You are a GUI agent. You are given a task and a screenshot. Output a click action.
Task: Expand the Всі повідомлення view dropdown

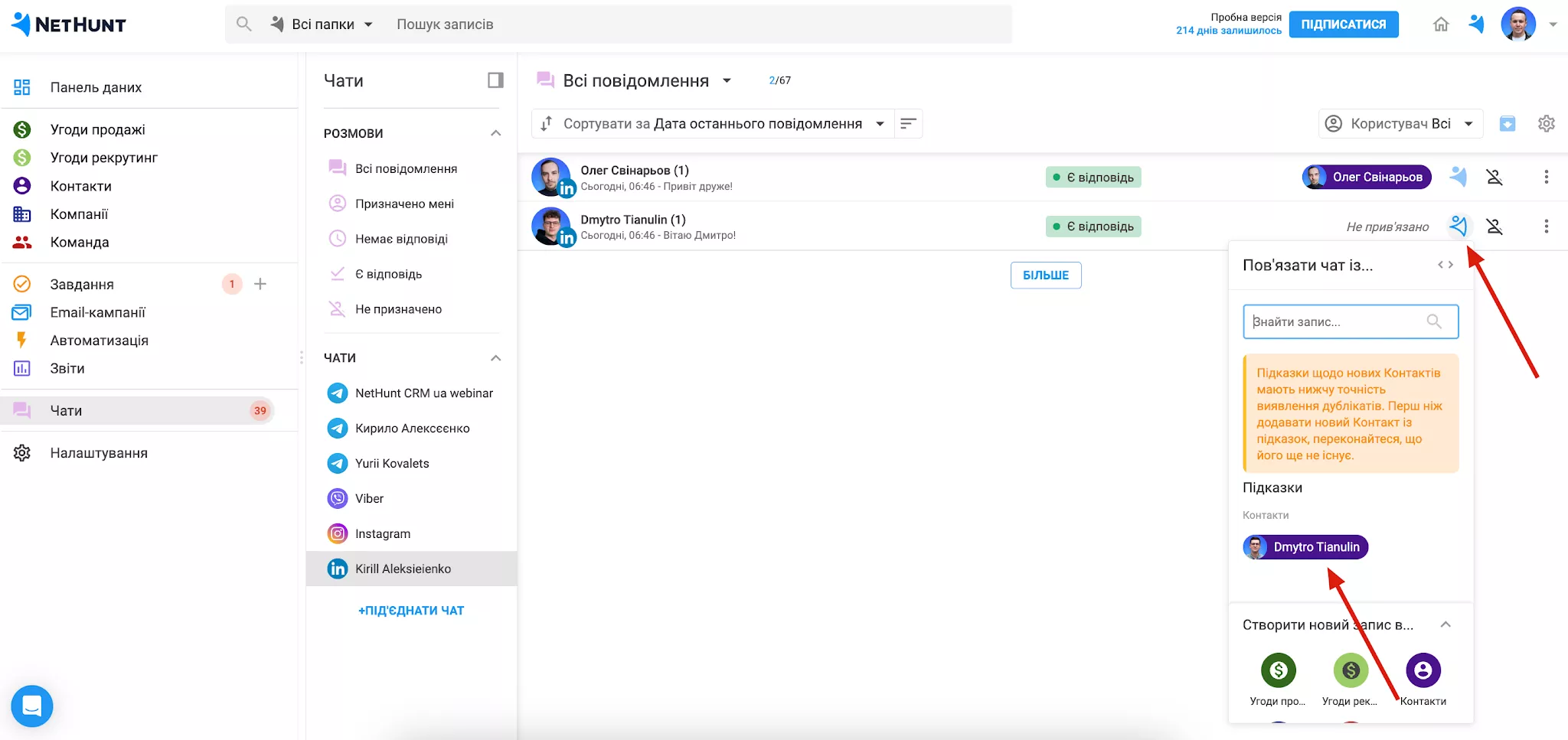727,80
